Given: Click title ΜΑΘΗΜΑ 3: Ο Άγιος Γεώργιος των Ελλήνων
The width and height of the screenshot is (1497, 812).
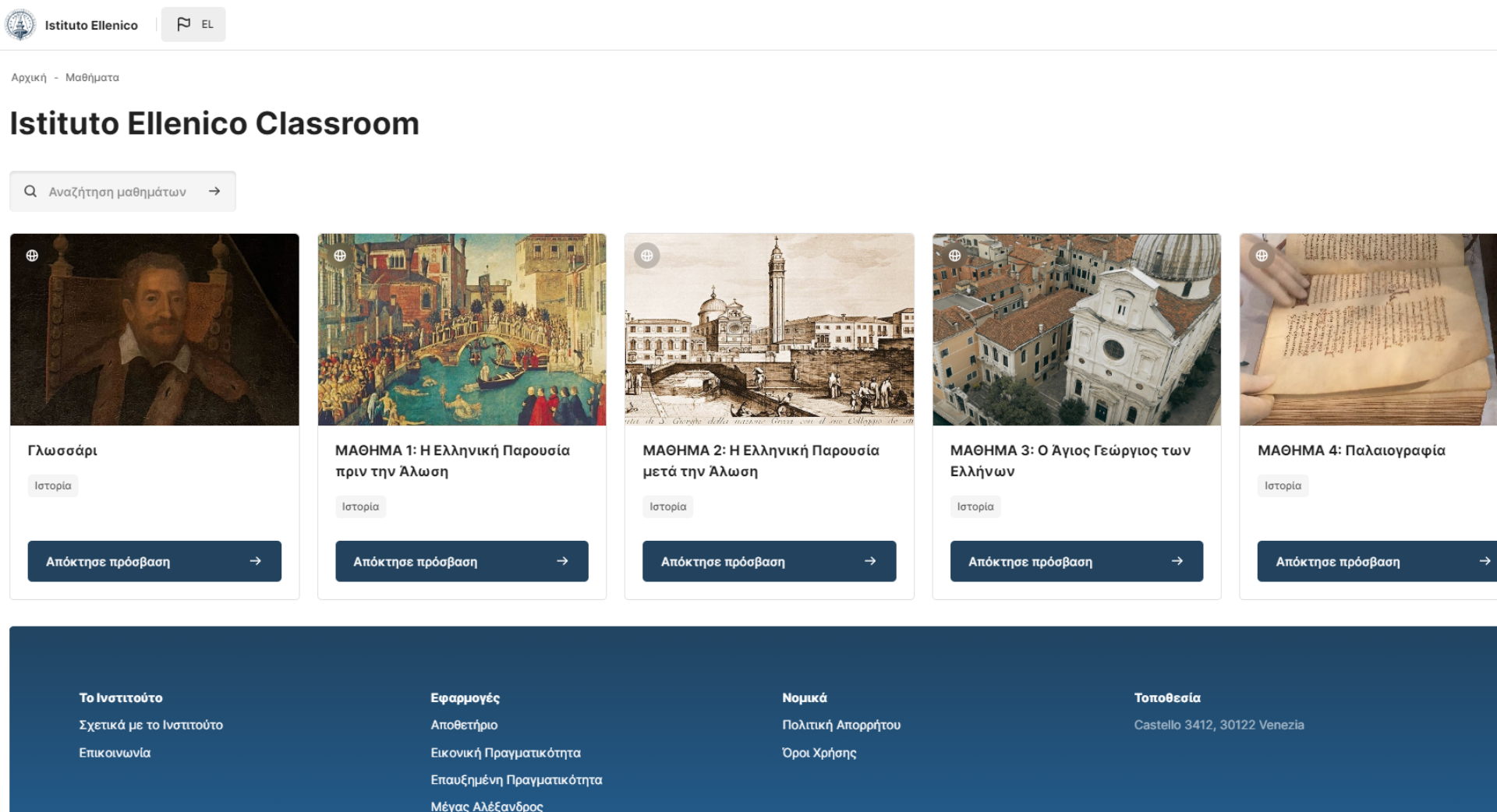Looking at the screenshot, I should coord(1070,461).
